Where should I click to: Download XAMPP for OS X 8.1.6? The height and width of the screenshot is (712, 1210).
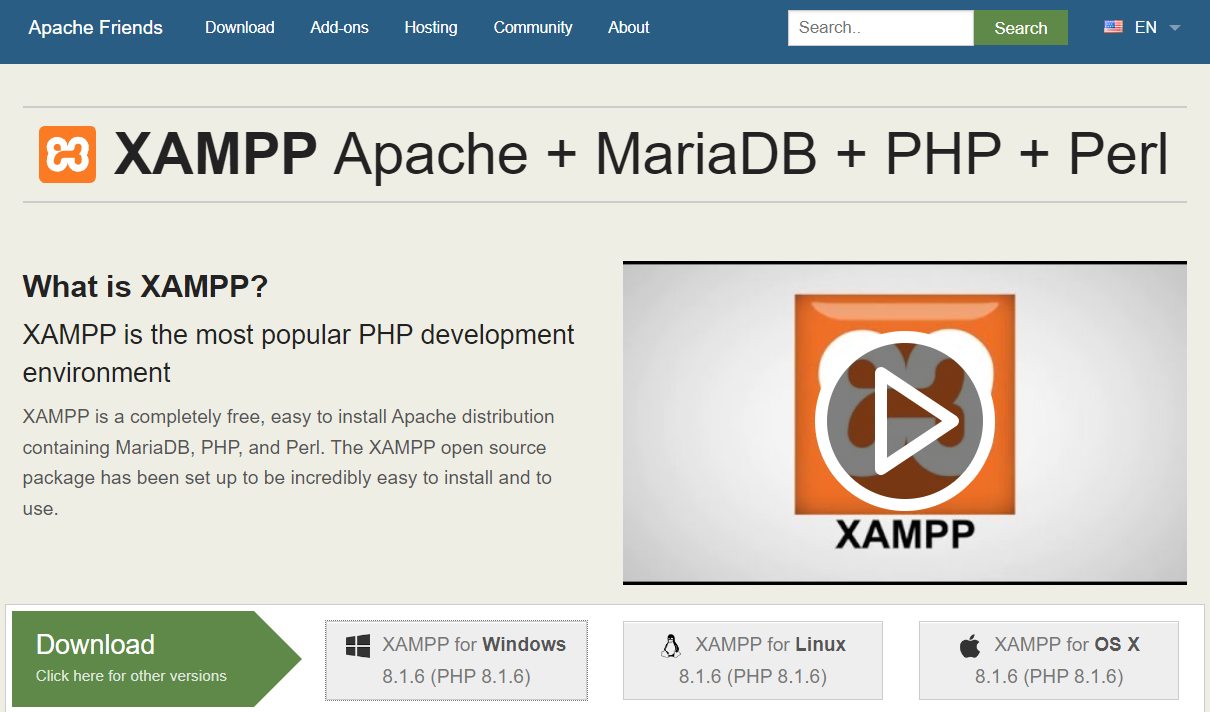pos(1049,660)
